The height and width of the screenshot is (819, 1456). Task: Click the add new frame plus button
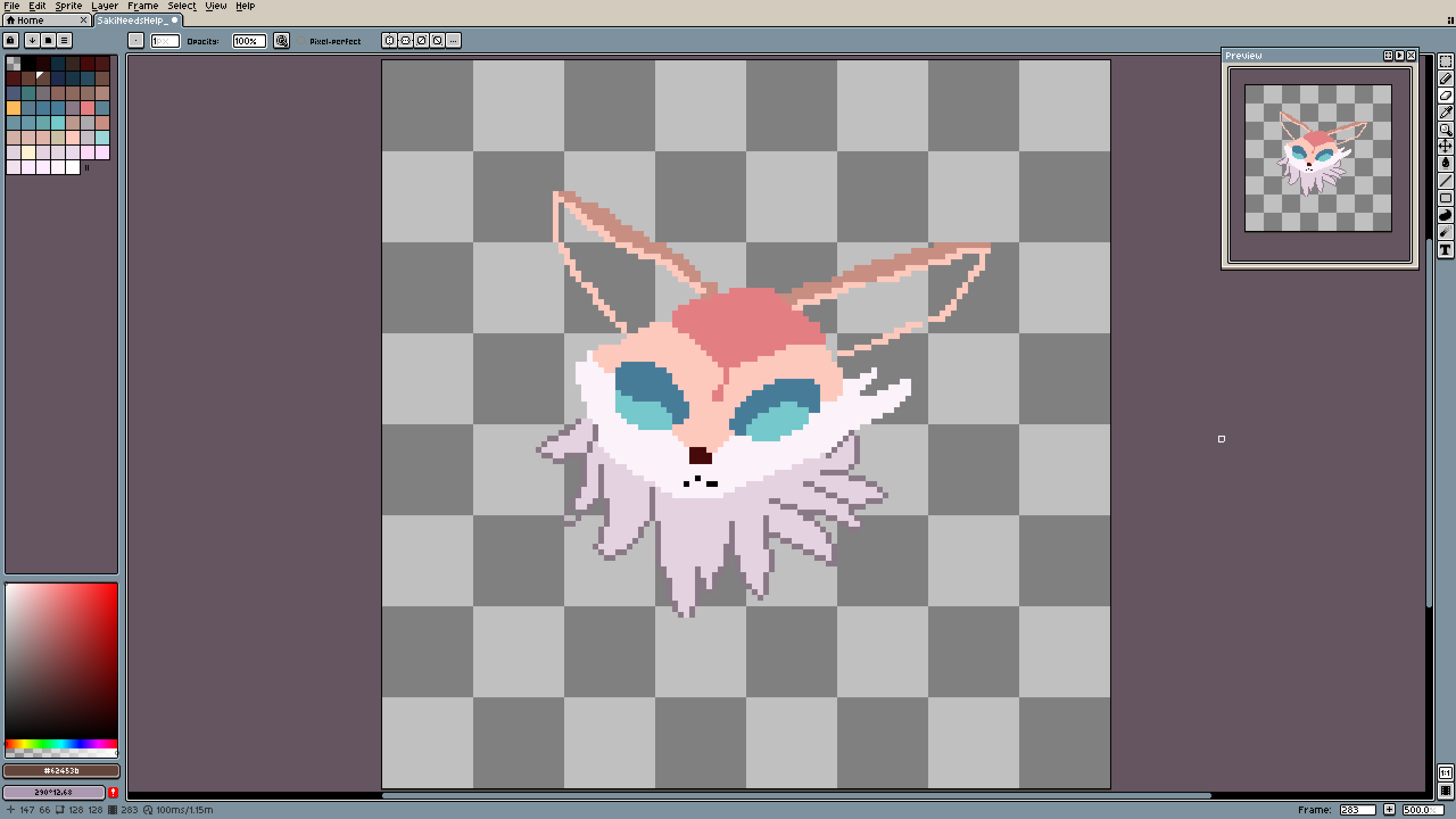[1389, 810]
